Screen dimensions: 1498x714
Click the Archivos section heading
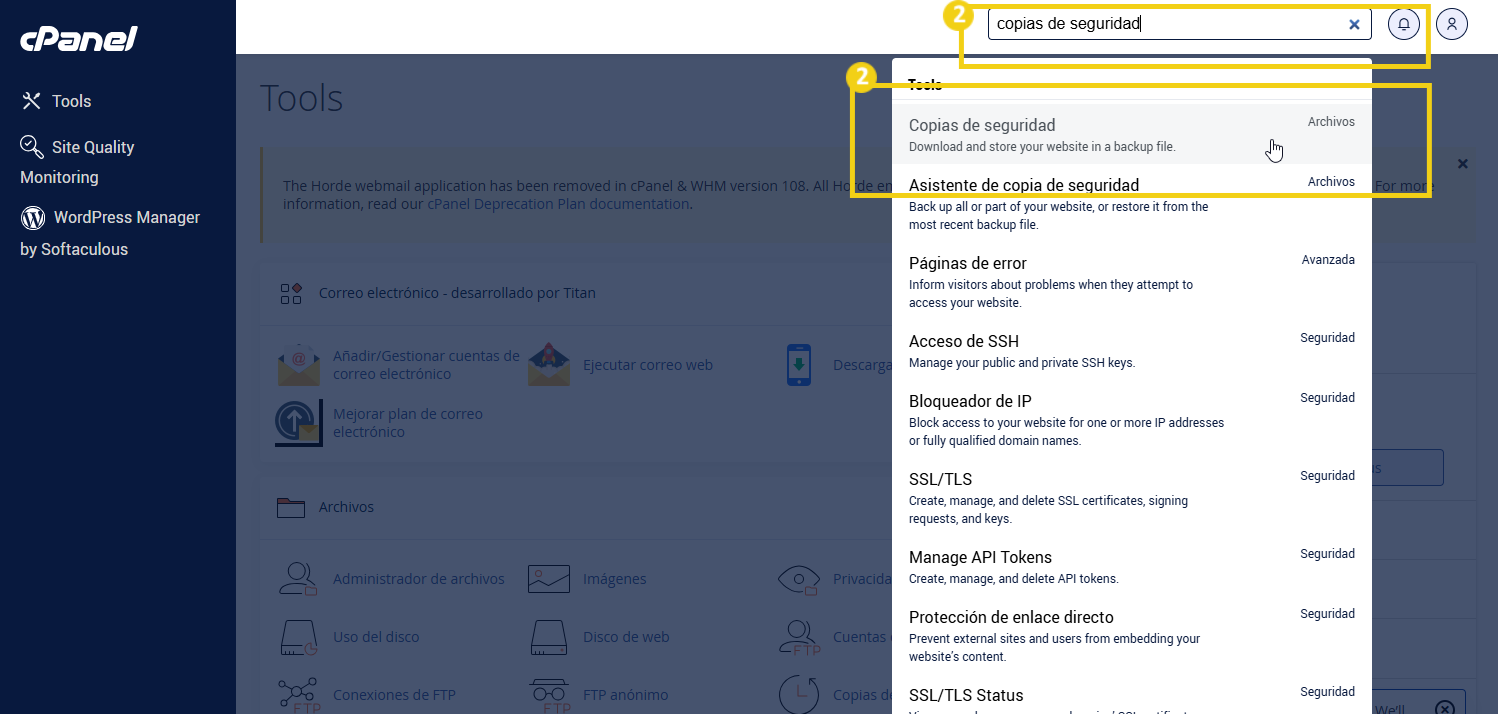point(346,507)
